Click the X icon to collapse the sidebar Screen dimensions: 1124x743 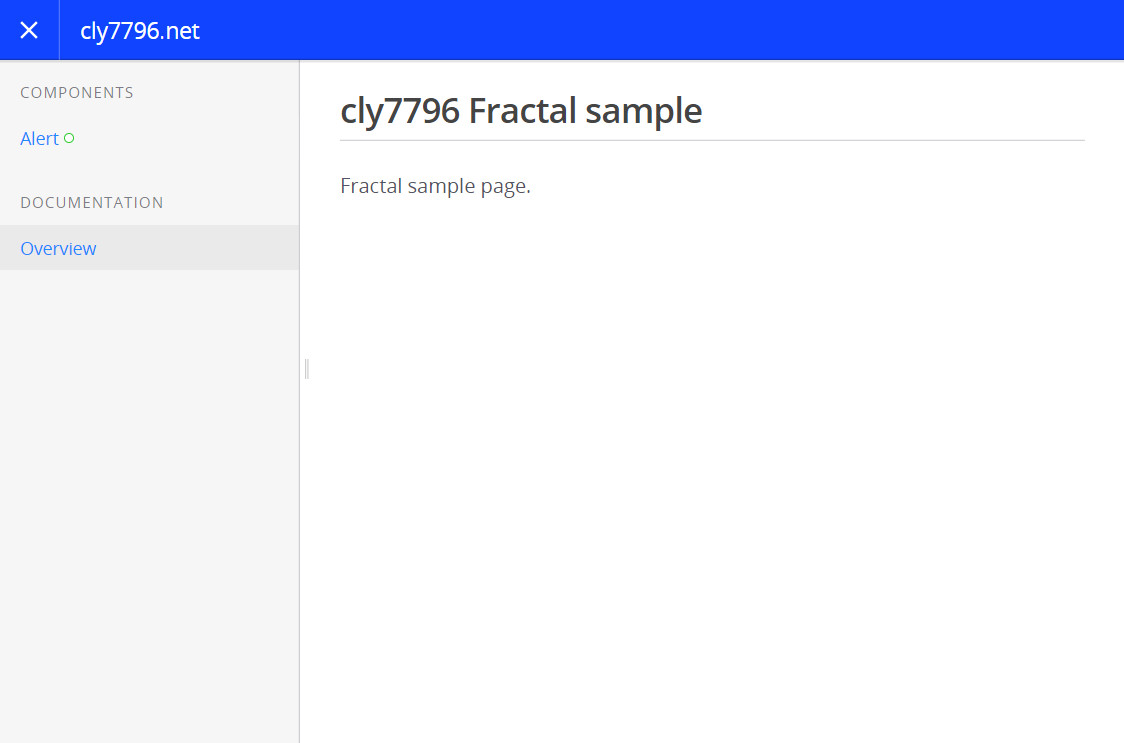click(29, 30)
